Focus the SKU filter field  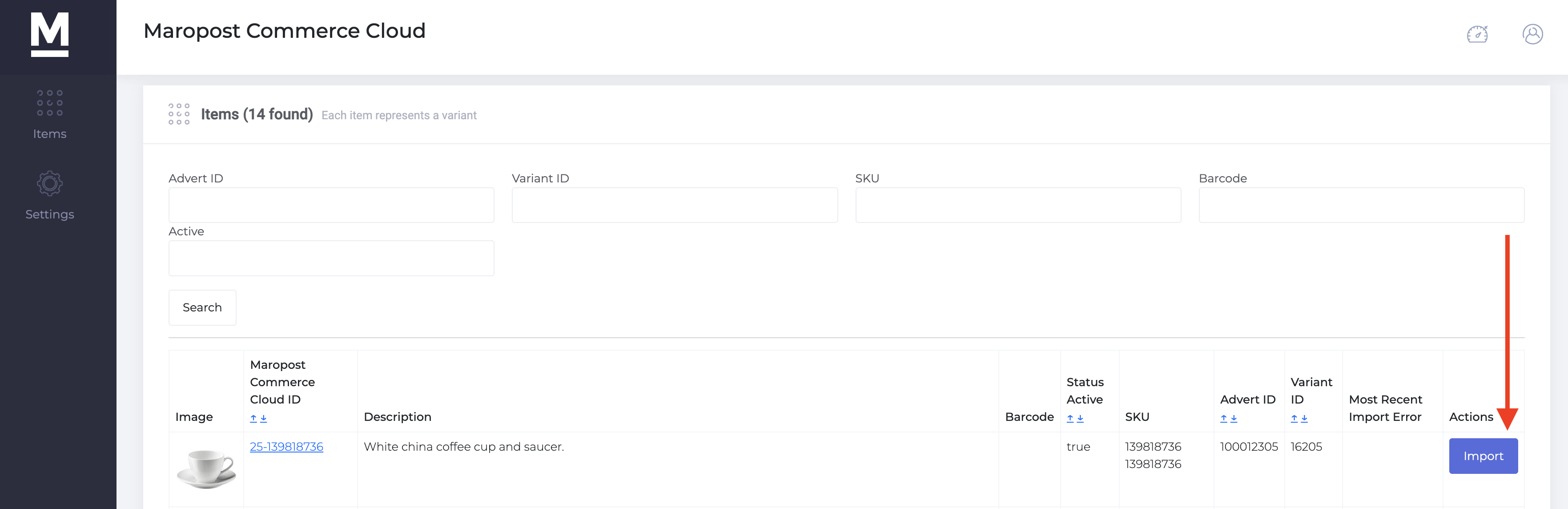click(x=1018, y=205)
